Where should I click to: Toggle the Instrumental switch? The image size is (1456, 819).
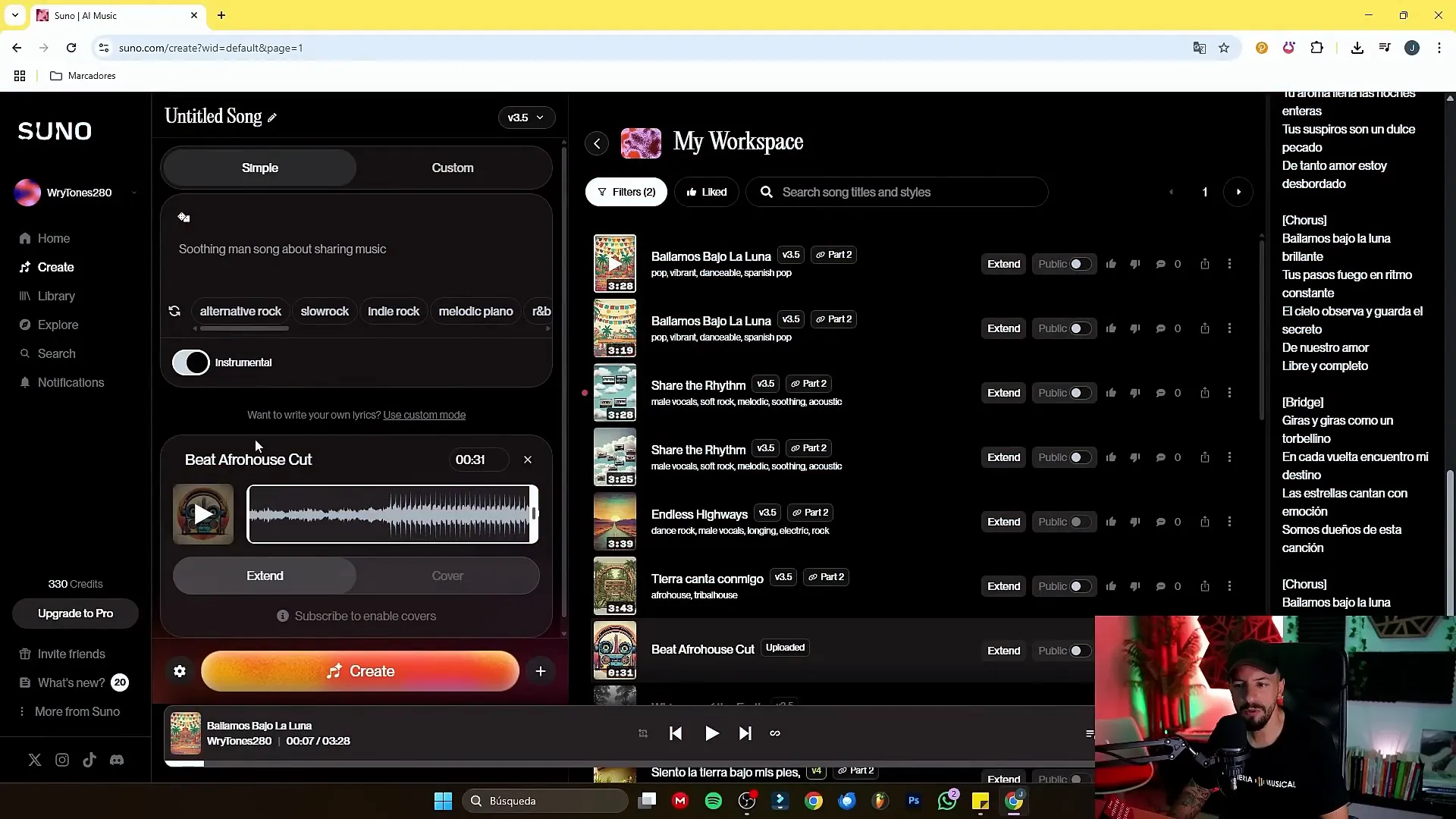(x=191, y=362)
